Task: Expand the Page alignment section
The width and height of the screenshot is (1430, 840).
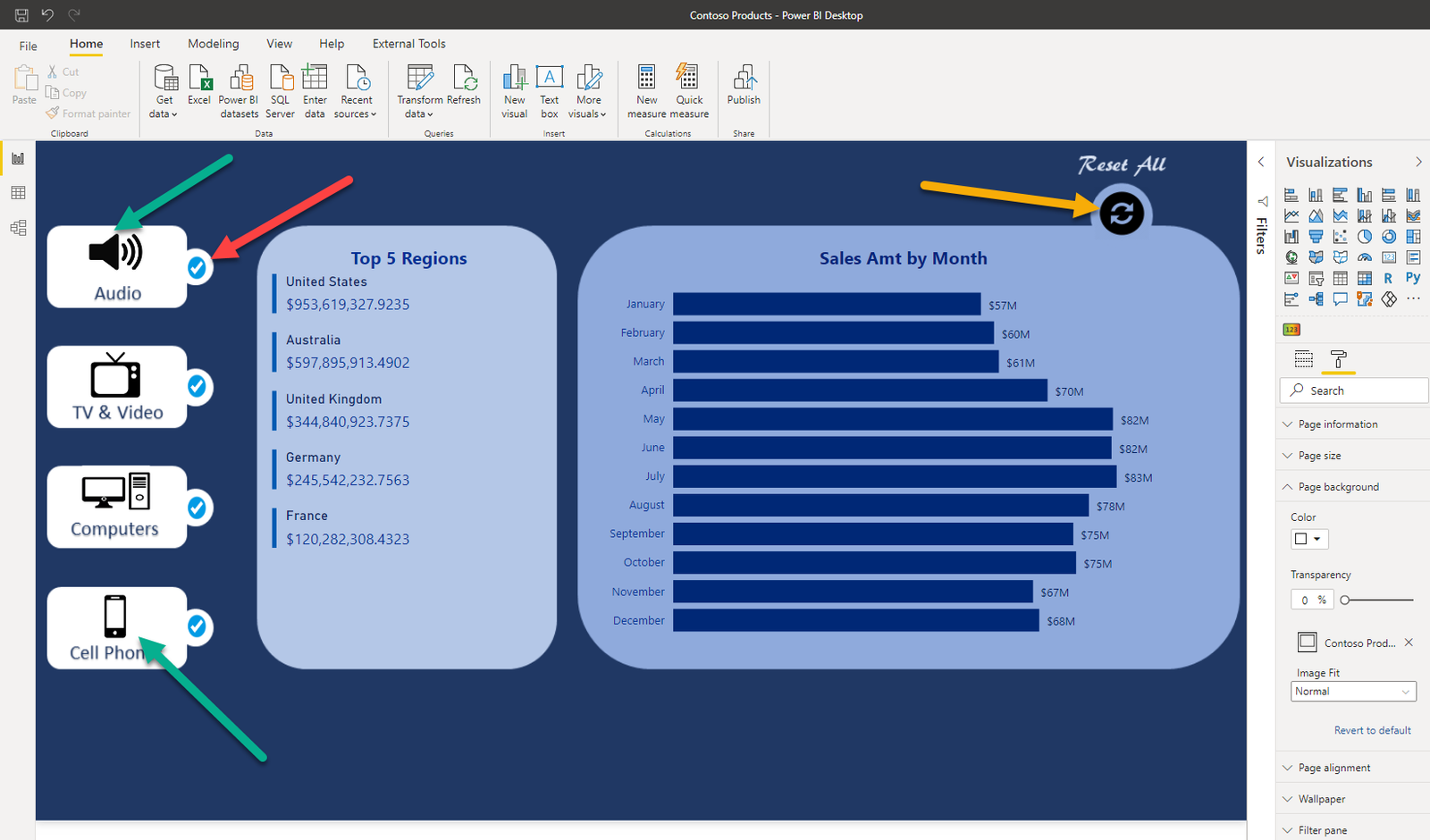Action: (1353, 768)
